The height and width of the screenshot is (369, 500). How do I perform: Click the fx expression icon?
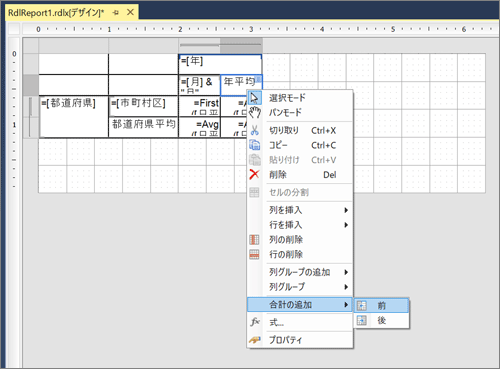pos(255,322)
